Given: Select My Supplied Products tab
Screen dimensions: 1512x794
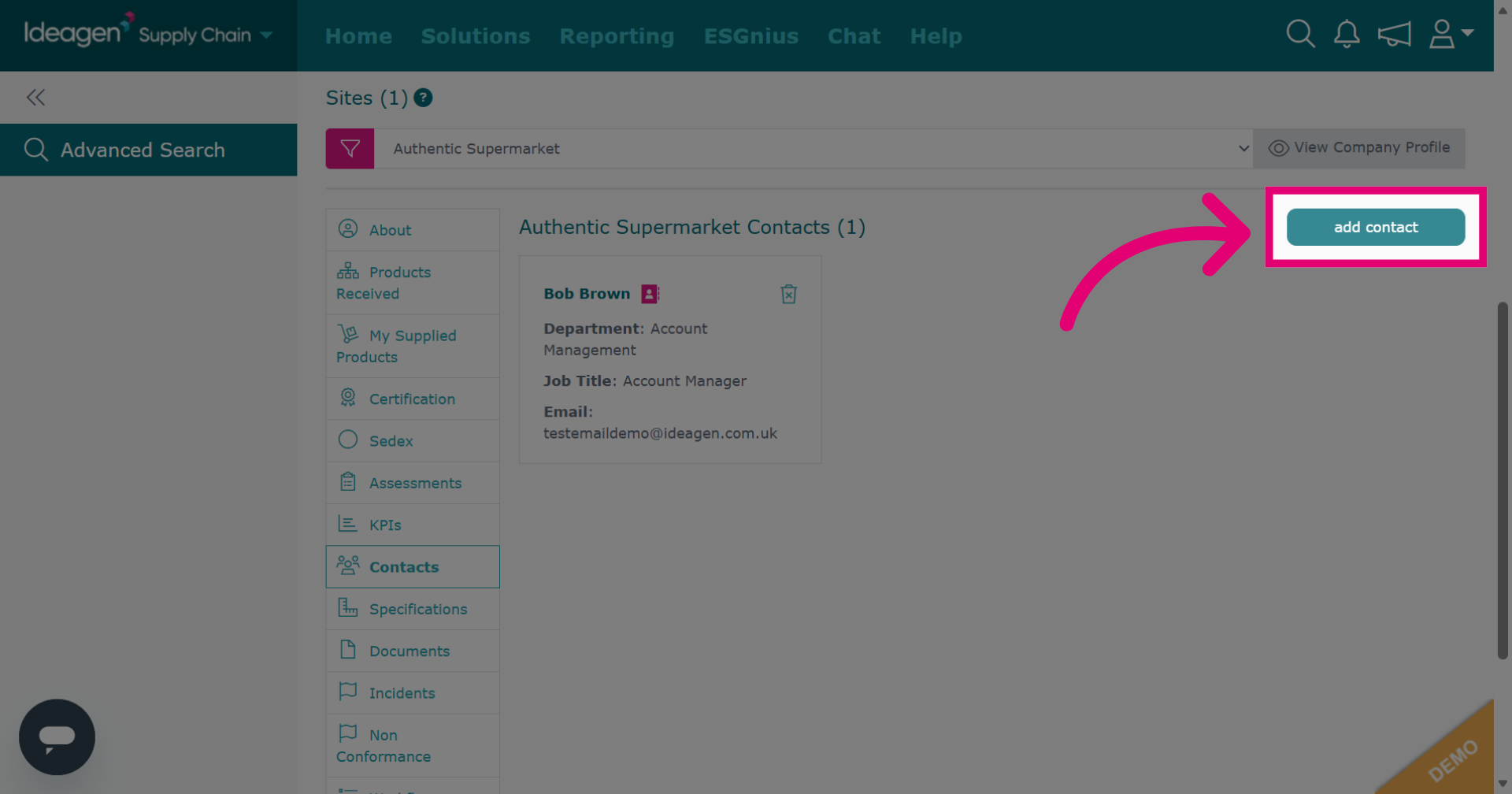Looking at the screenshot, I should coord(413,346).
